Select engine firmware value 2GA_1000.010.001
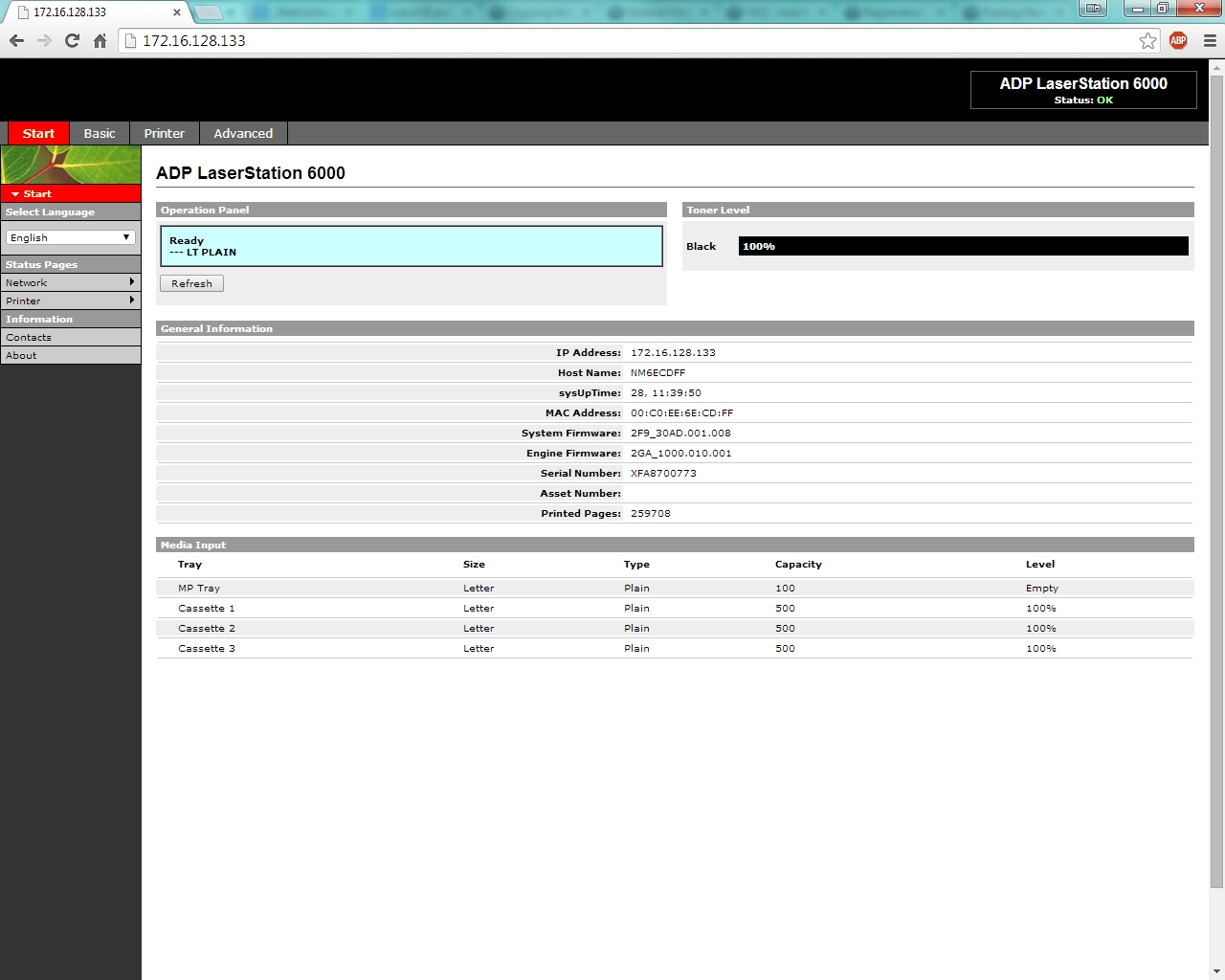The image size is (1225, 980). [680, 453]
